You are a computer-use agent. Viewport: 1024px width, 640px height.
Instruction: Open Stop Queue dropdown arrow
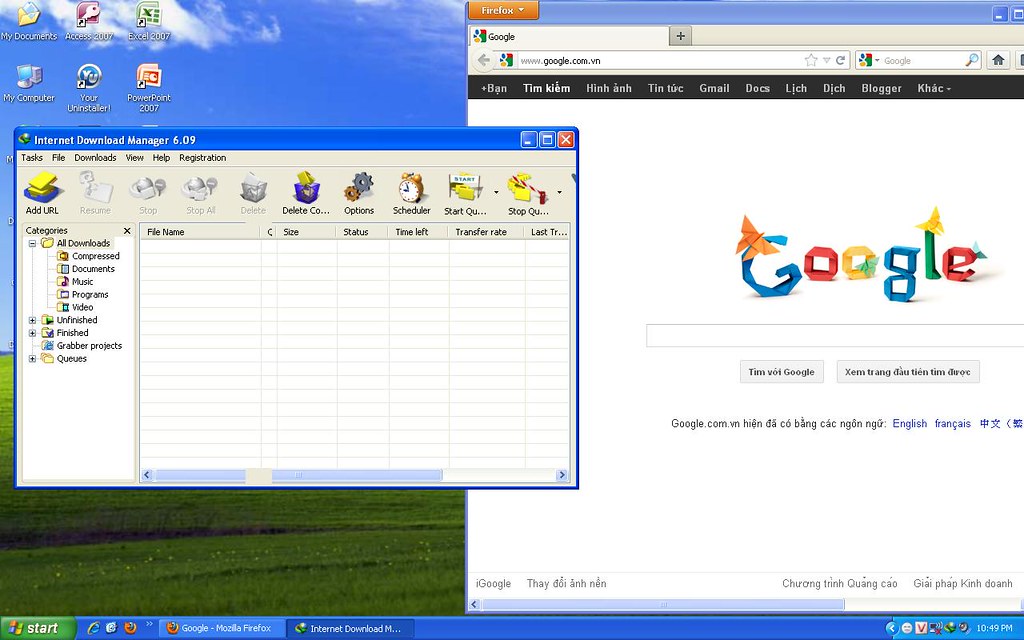560,193
